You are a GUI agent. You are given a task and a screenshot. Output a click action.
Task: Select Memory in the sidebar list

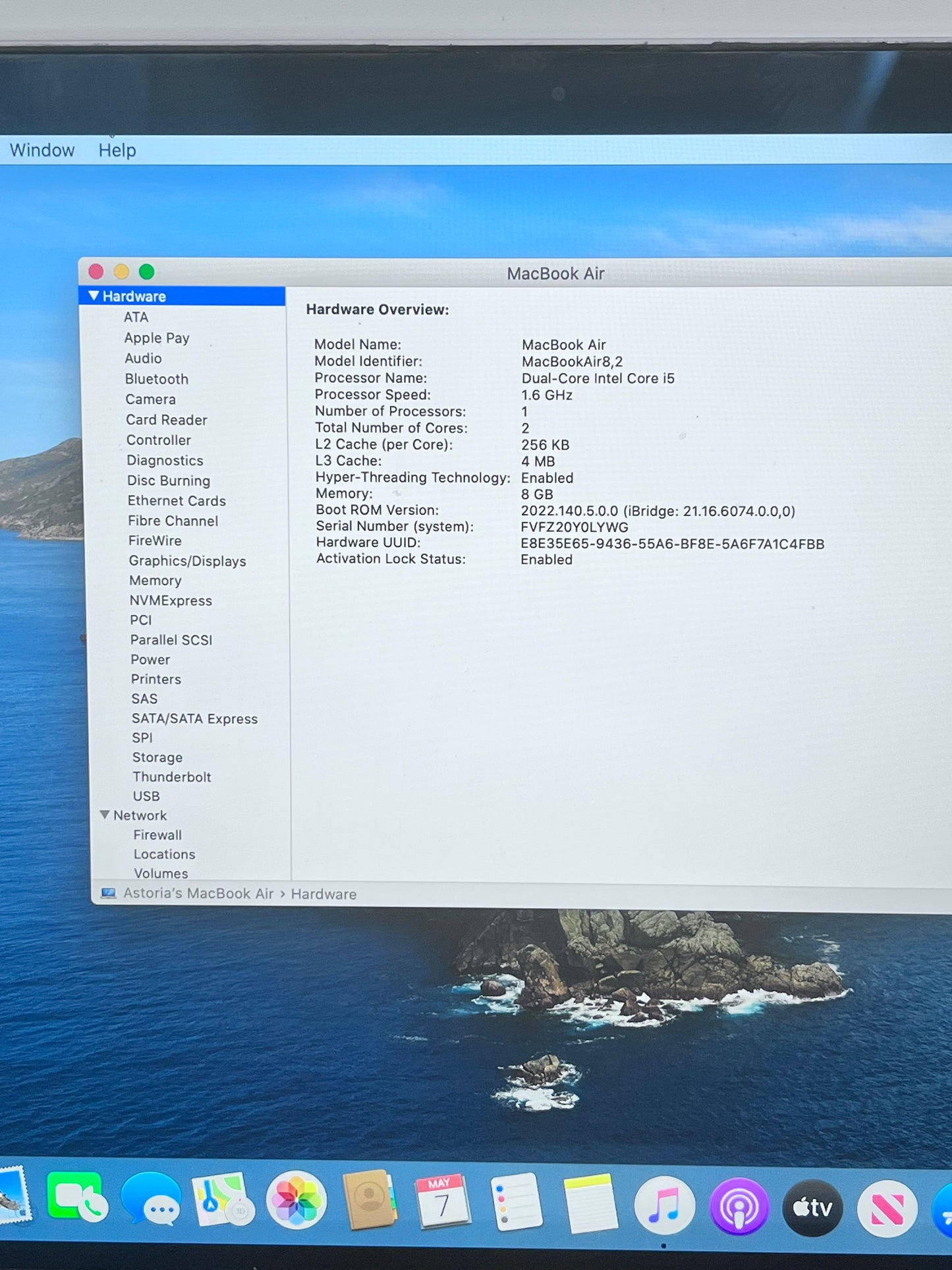(x=155, y=581)
